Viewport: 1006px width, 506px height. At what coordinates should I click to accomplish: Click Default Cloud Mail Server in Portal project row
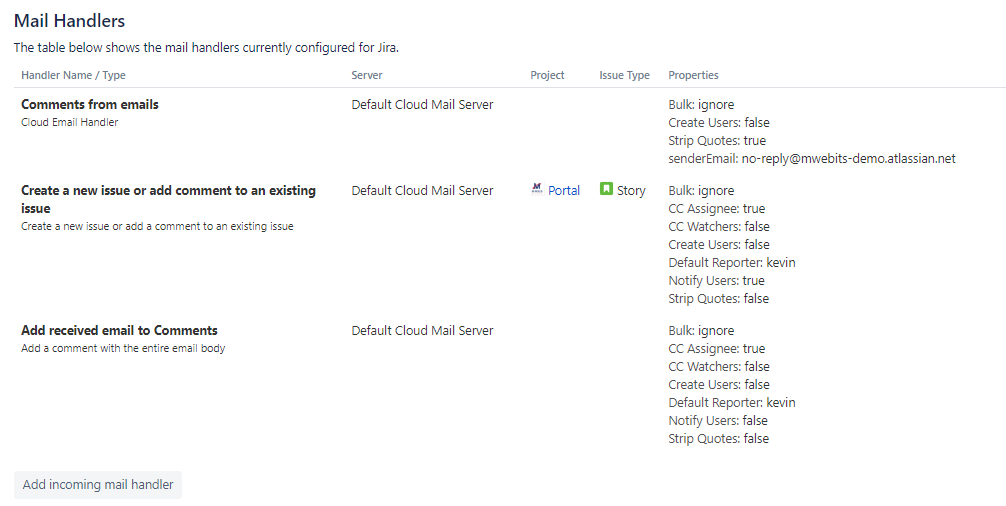(422, 190)
